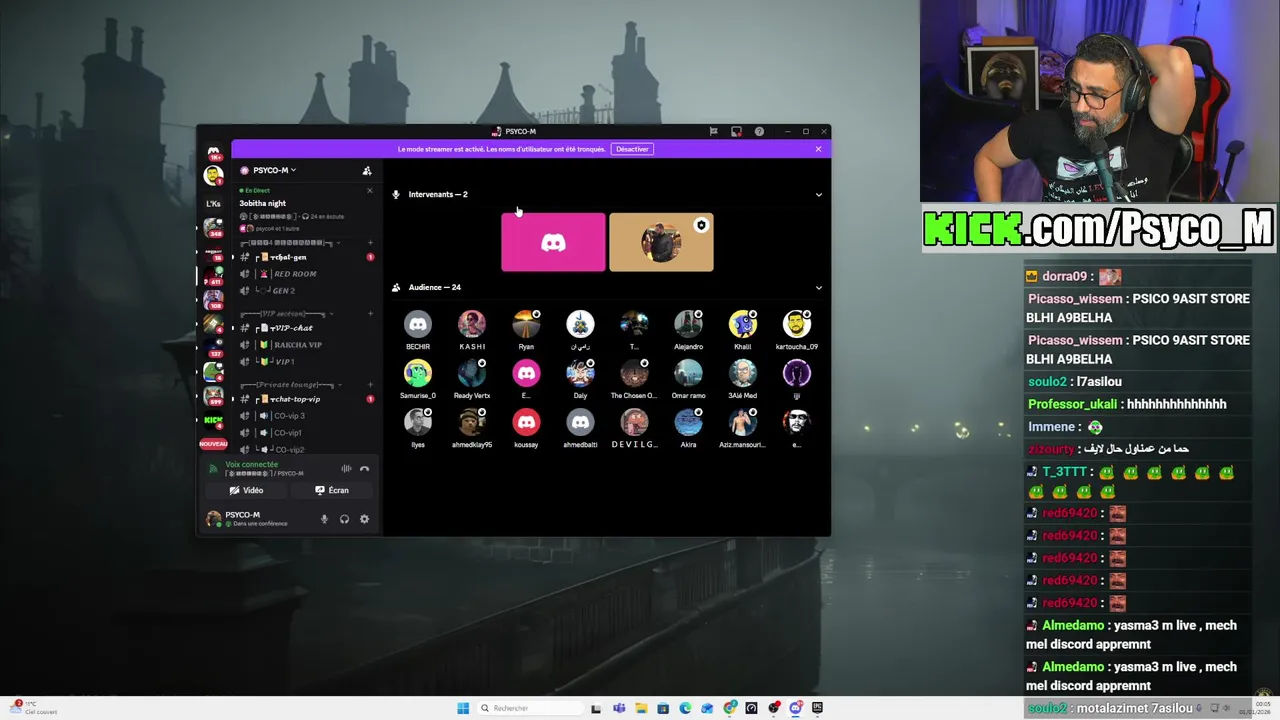1280x720 pixels.
Task: Open the KICK server icon in sidebar
Action: pyautogui.click(x=213, y=420)
